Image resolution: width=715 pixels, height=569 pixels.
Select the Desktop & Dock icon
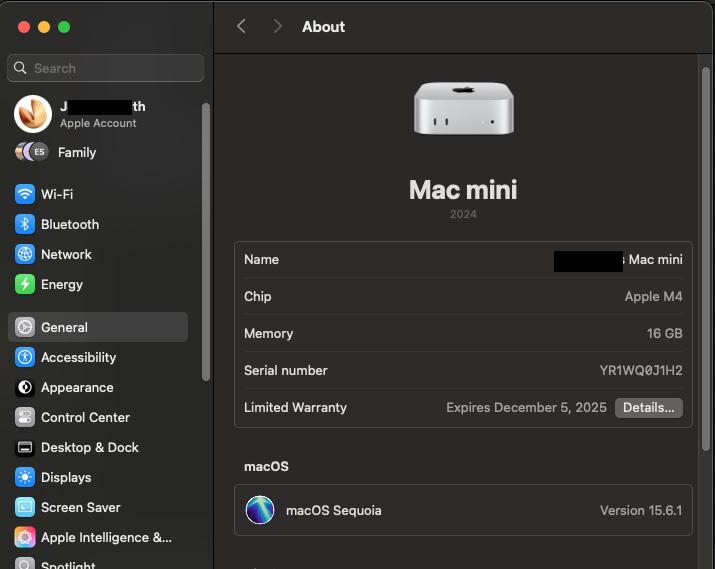[x=25, y=448]
